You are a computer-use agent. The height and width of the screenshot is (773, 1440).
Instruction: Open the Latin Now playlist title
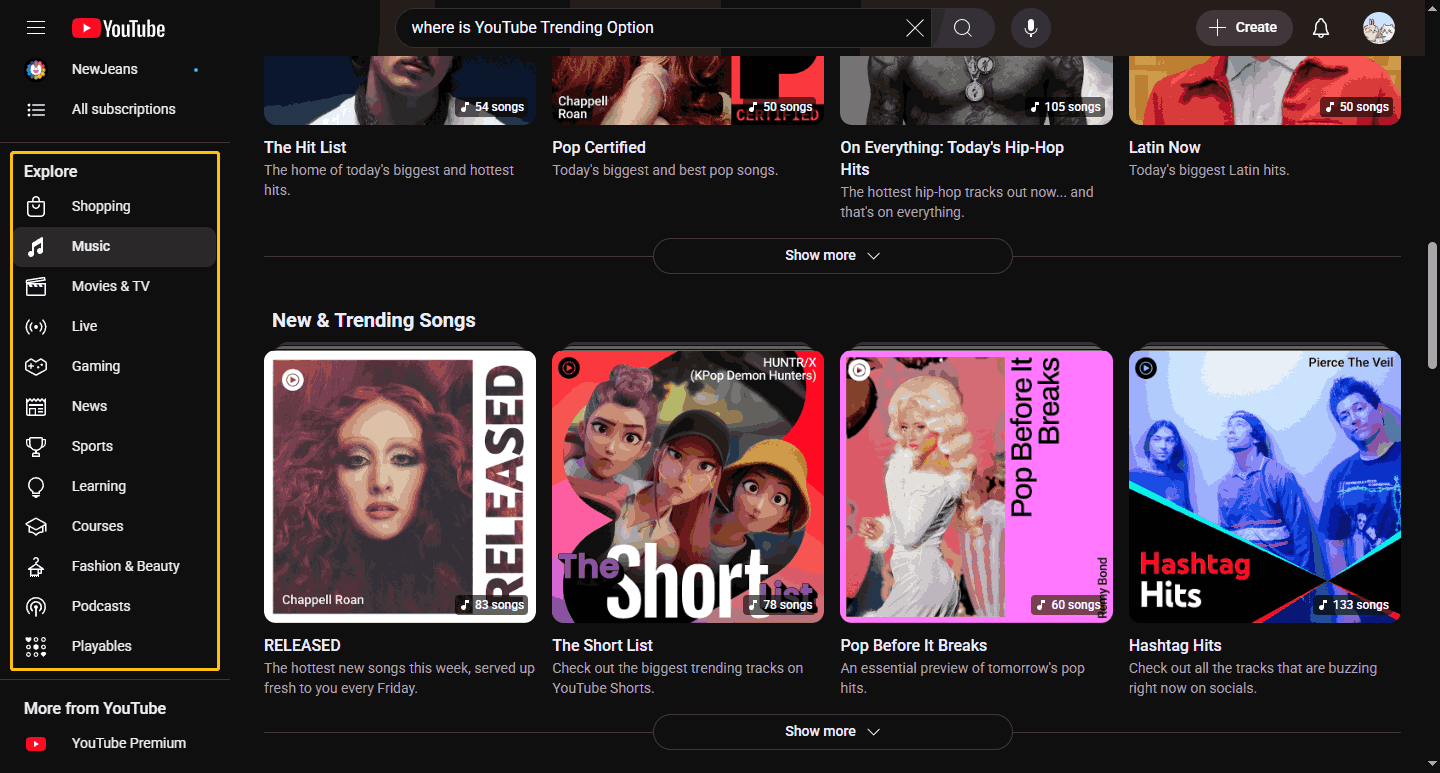[1164, 147]
